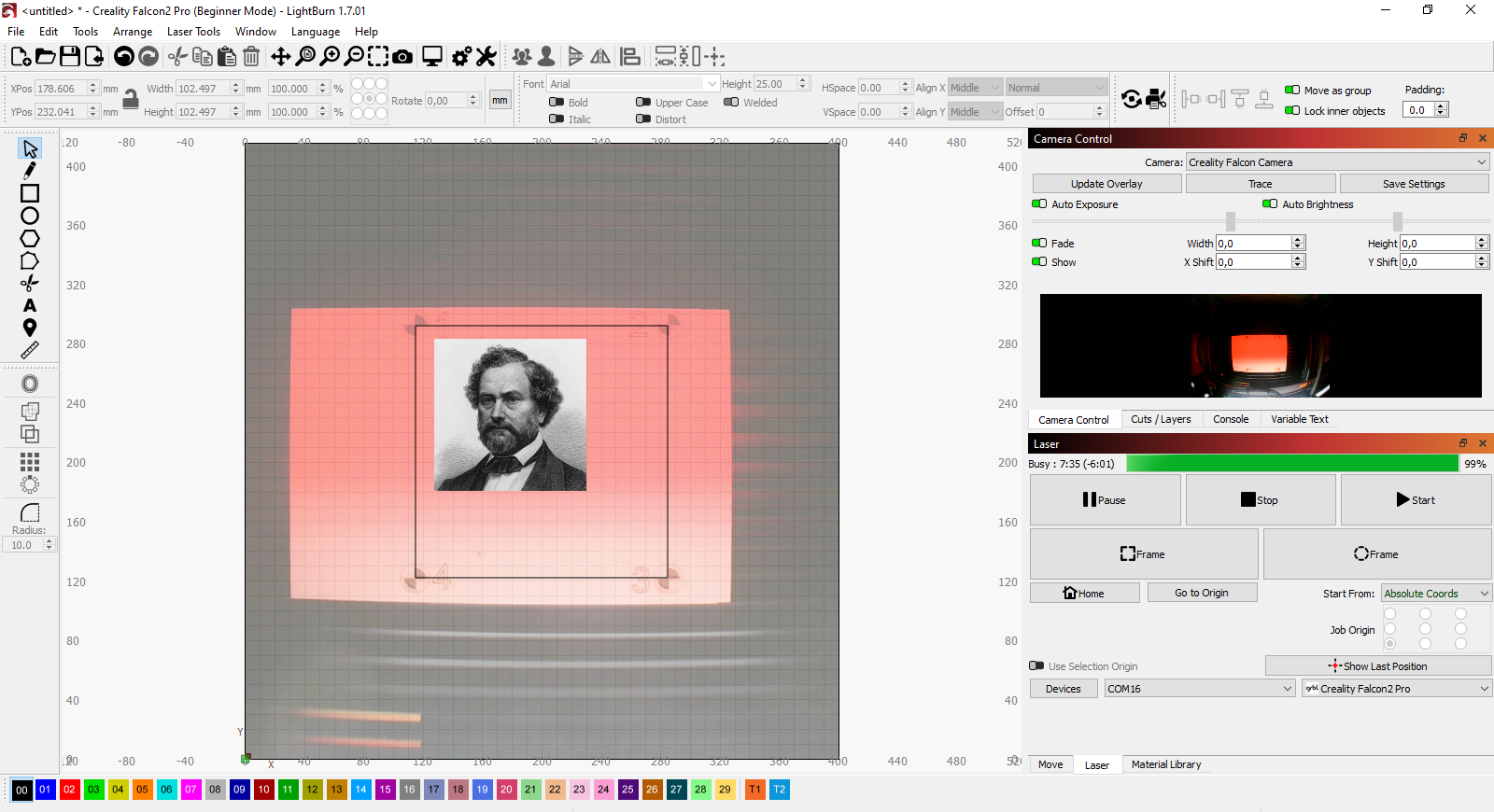Toggle Bold text switch
The image size is (1494, 812).
click(x=557, y=103)
